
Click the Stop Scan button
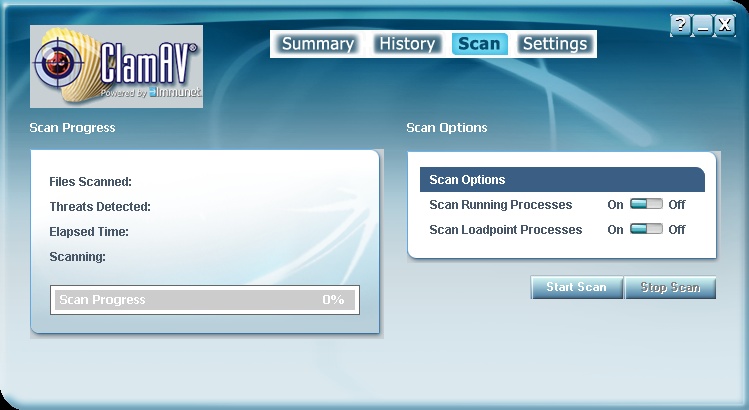[x=670, y=287]
